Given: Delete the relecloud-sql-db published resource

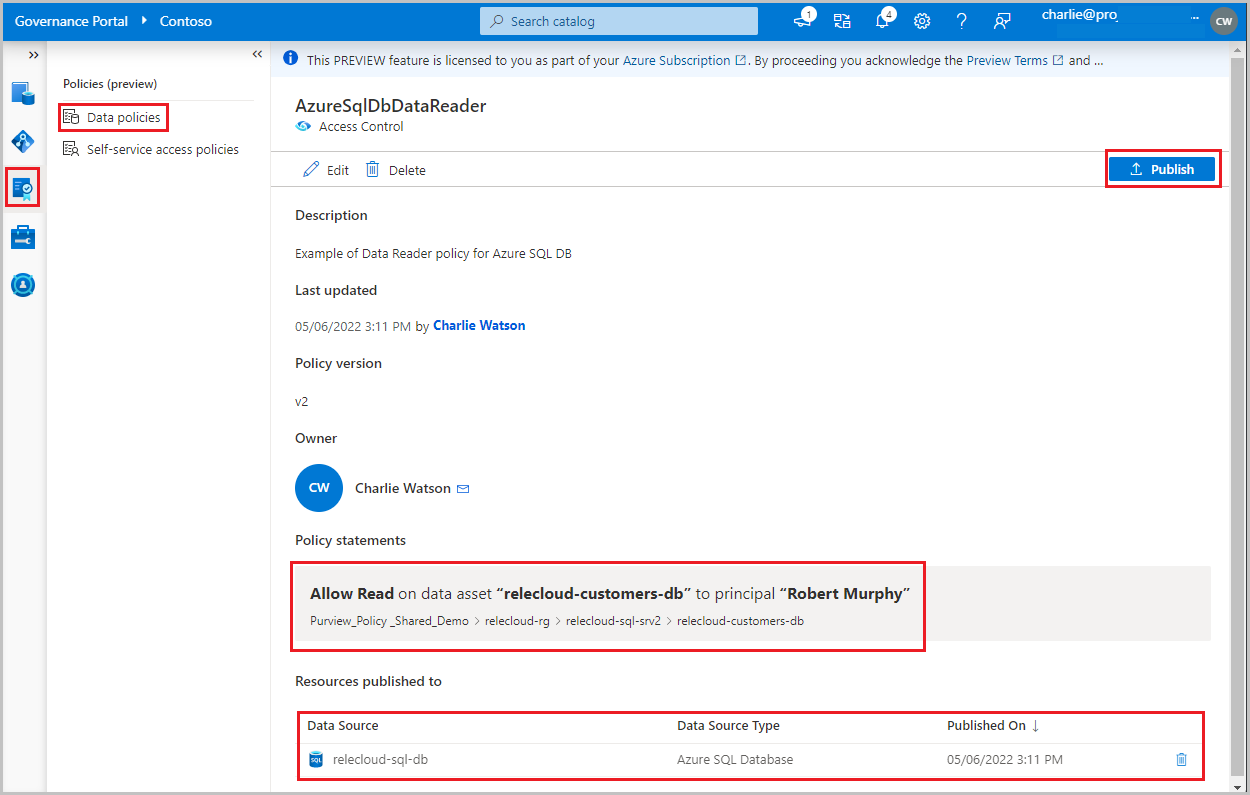Looking at the screenshot, I should pyautogui.click(x=1181, y=759).
